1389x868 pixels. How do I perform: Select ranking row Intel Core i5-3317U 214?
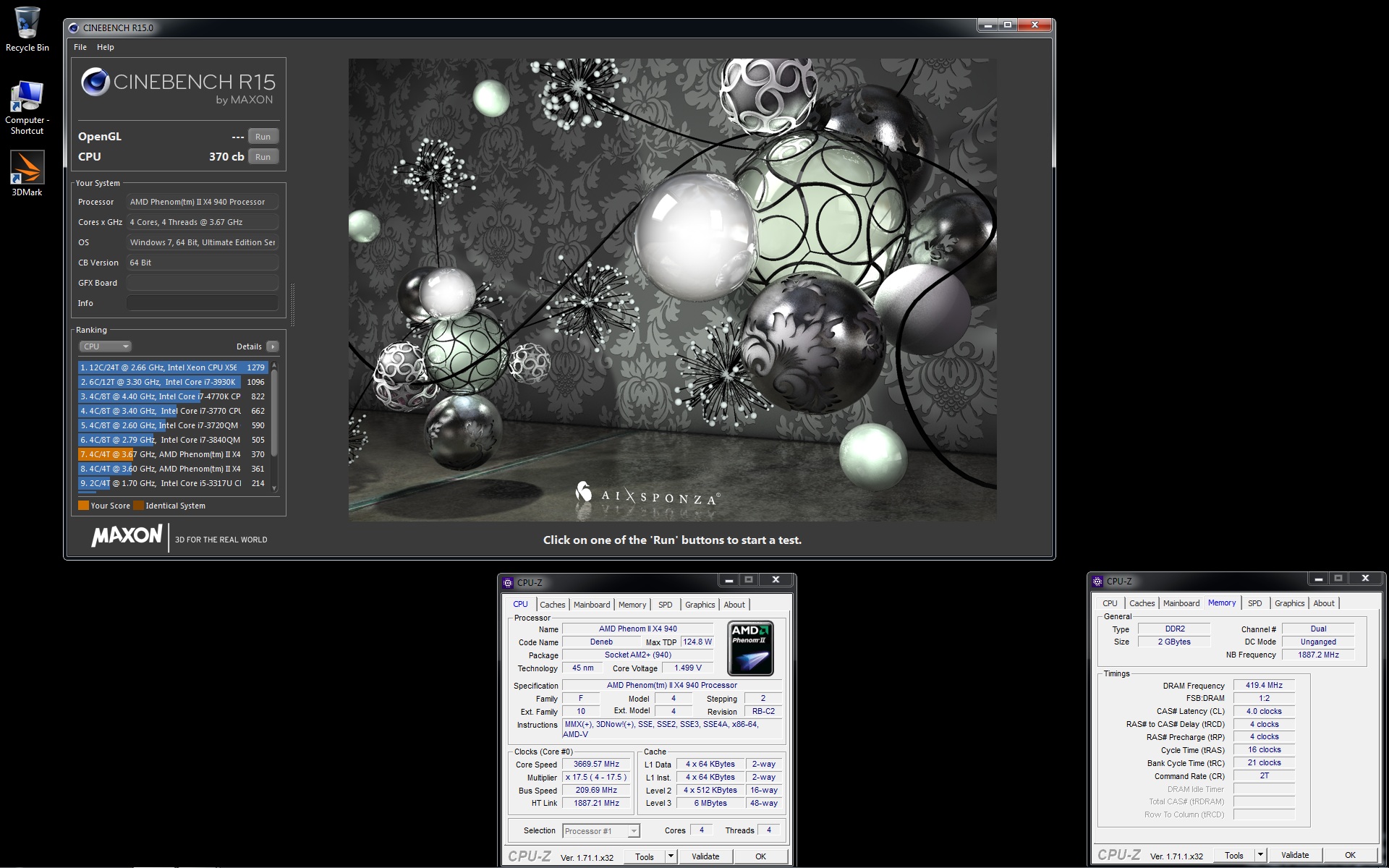[173, 483]
